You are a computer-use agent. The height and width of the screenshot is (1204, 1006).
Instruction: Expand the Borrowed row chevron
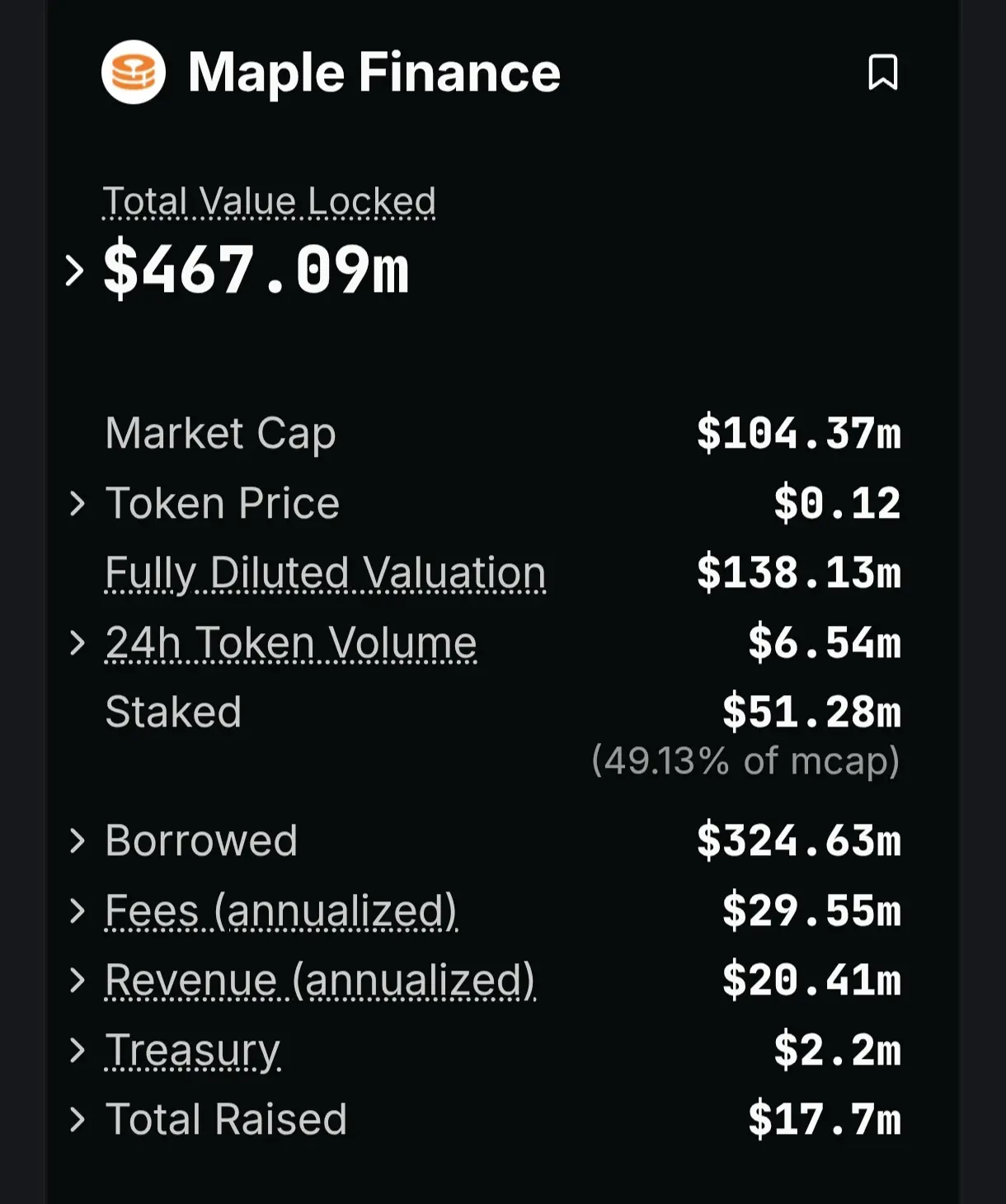point(78,840)
